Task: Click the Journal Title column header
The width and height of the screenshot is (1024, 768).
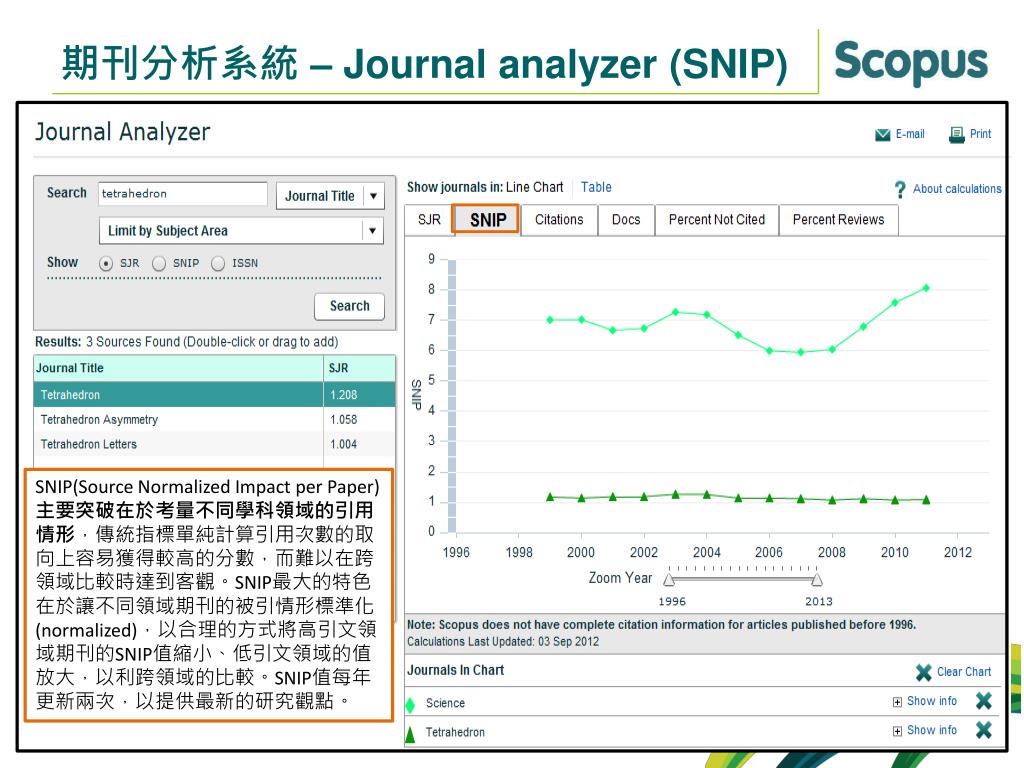Action: (x=178, y=368)
